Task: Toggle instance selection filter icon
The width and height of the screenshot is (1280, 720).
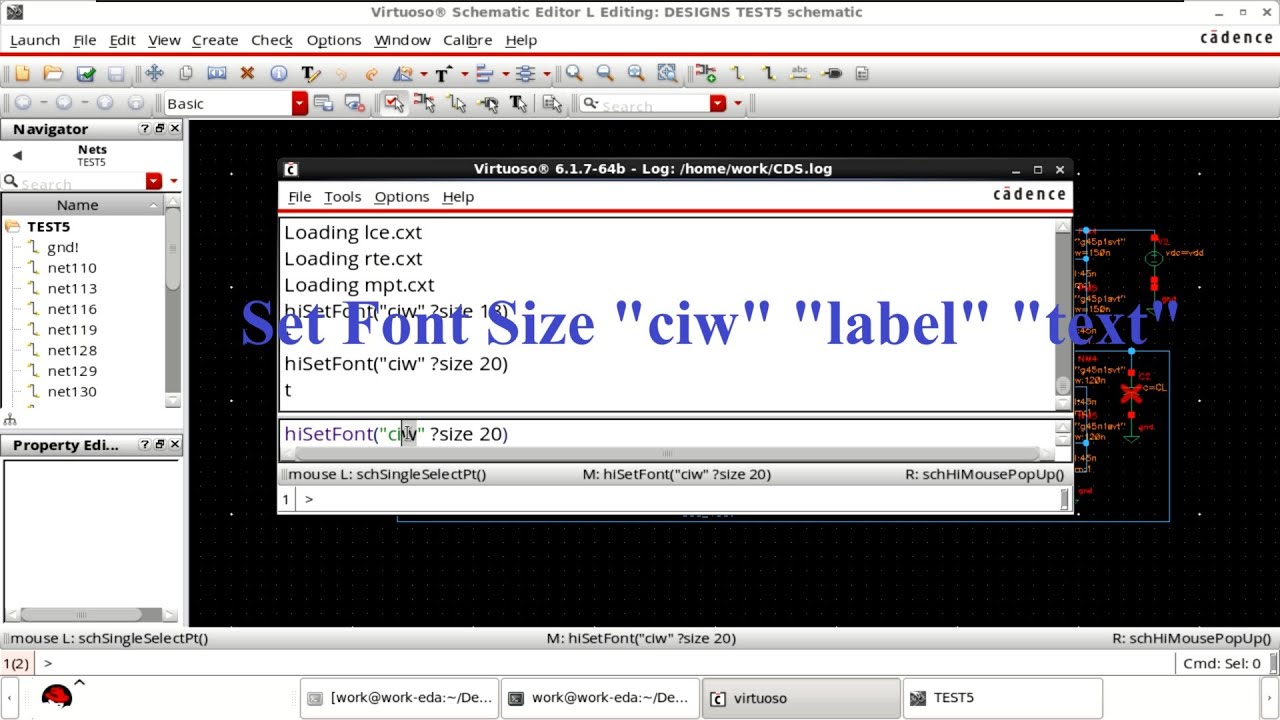Action: [x=424, y=103]
